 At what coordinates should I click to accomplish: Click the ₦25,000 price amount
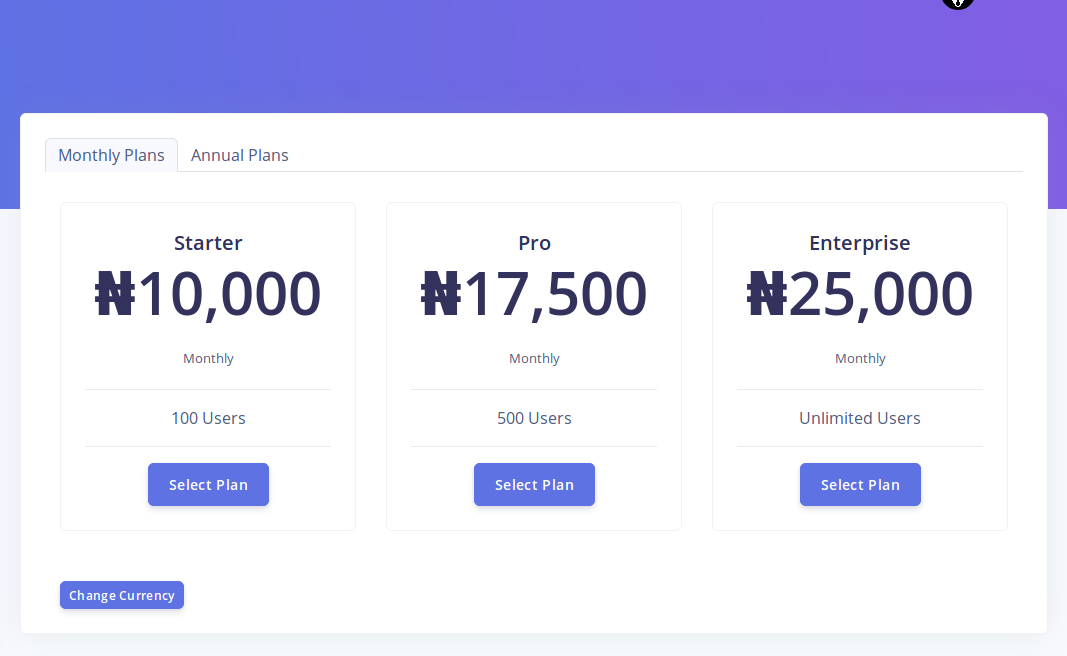pyautogui.click(x=860, y=294)
